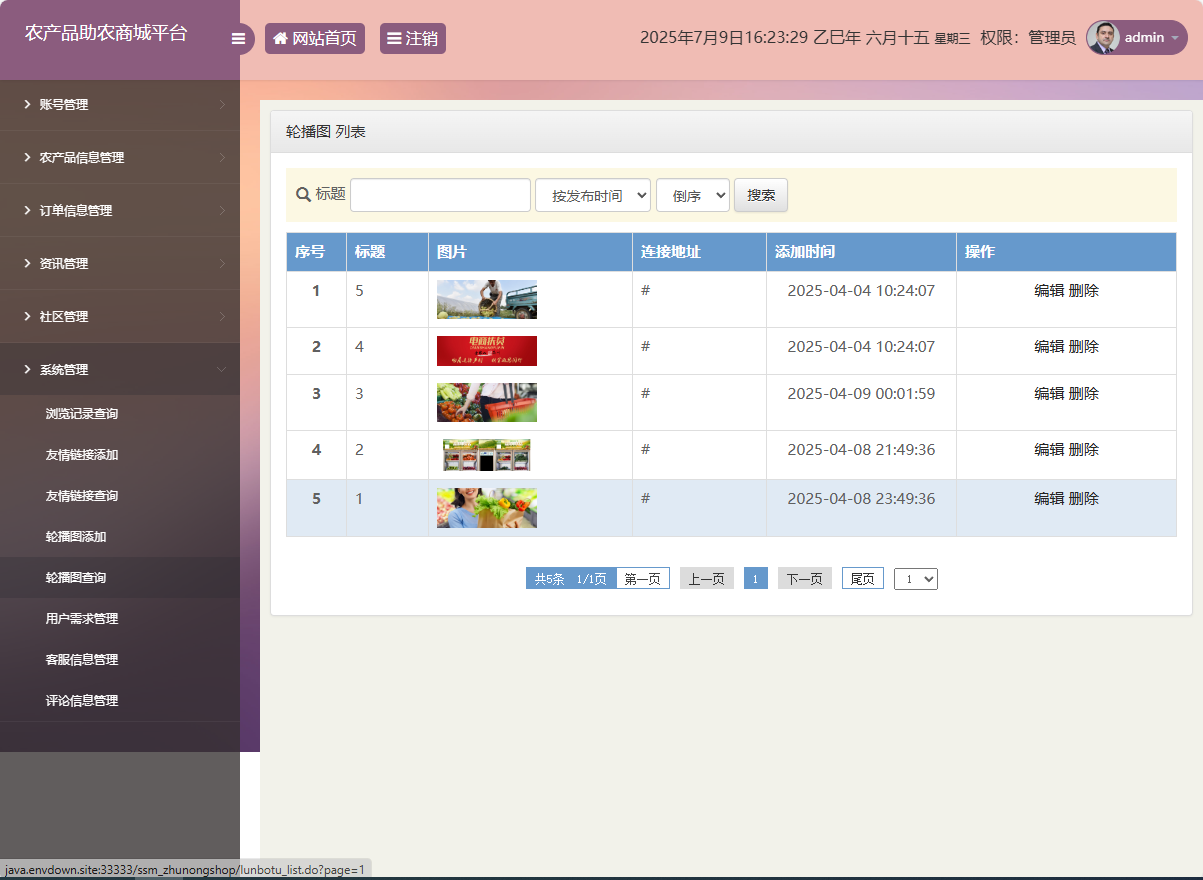Image resolution: width=1203 pixels, height=880 pixels.
Task: Click the hamburger menu icon beside platform title
Action: (x=239, y=38)
